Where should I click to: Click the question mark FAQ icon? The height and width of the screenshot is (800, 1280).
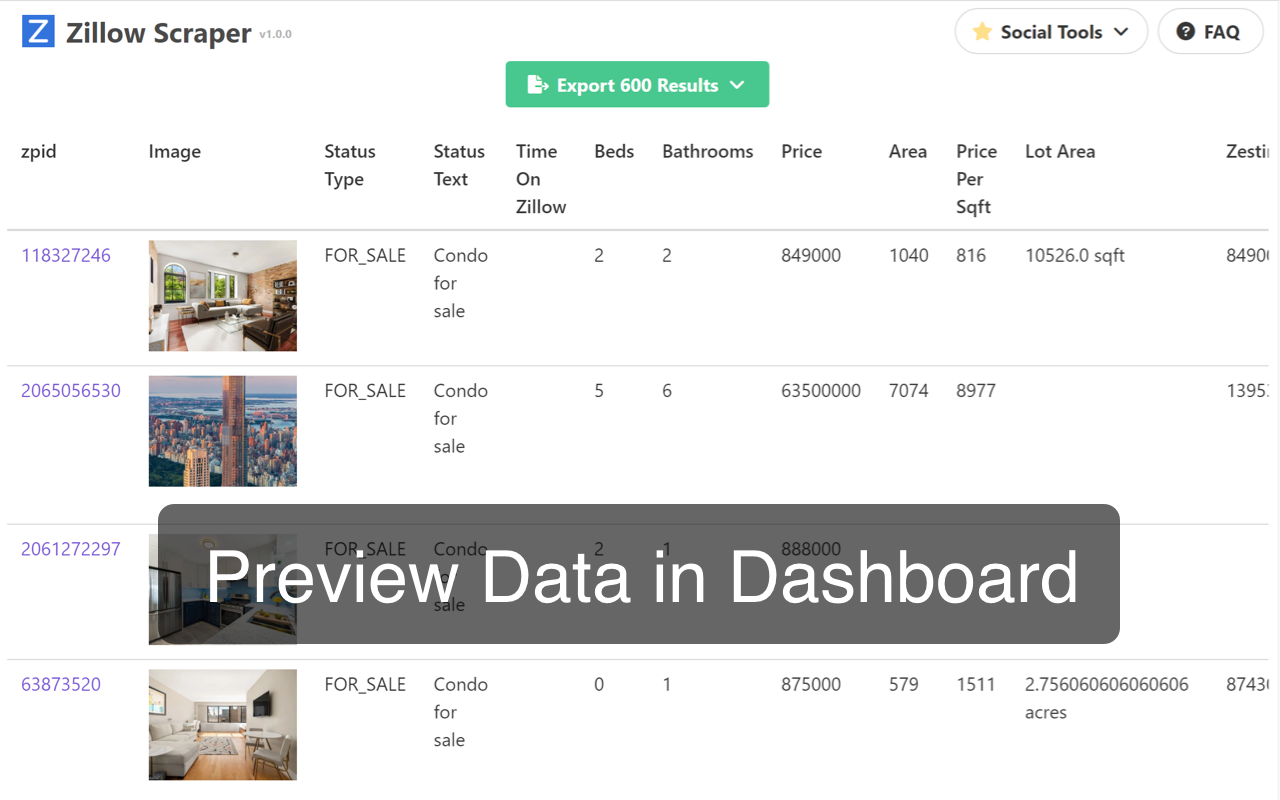[x=1186, y=32]
